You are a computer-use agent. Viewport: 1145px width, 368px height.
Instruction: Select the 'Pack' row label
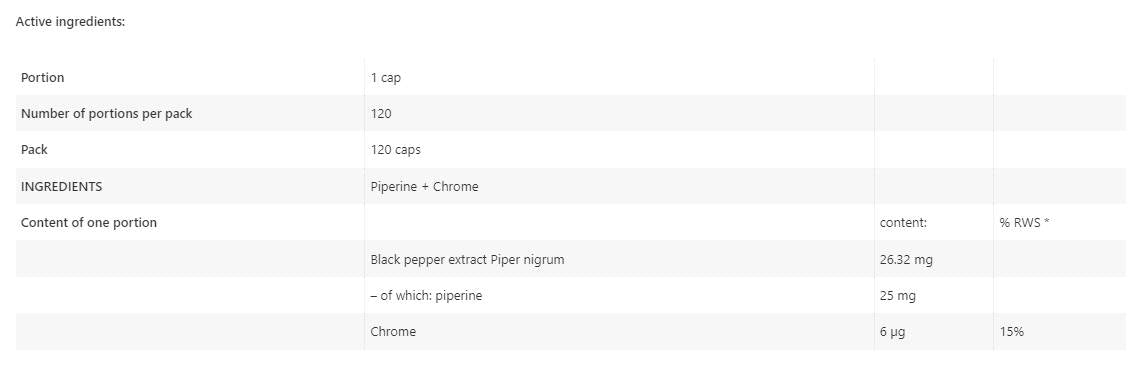(34, 150)
